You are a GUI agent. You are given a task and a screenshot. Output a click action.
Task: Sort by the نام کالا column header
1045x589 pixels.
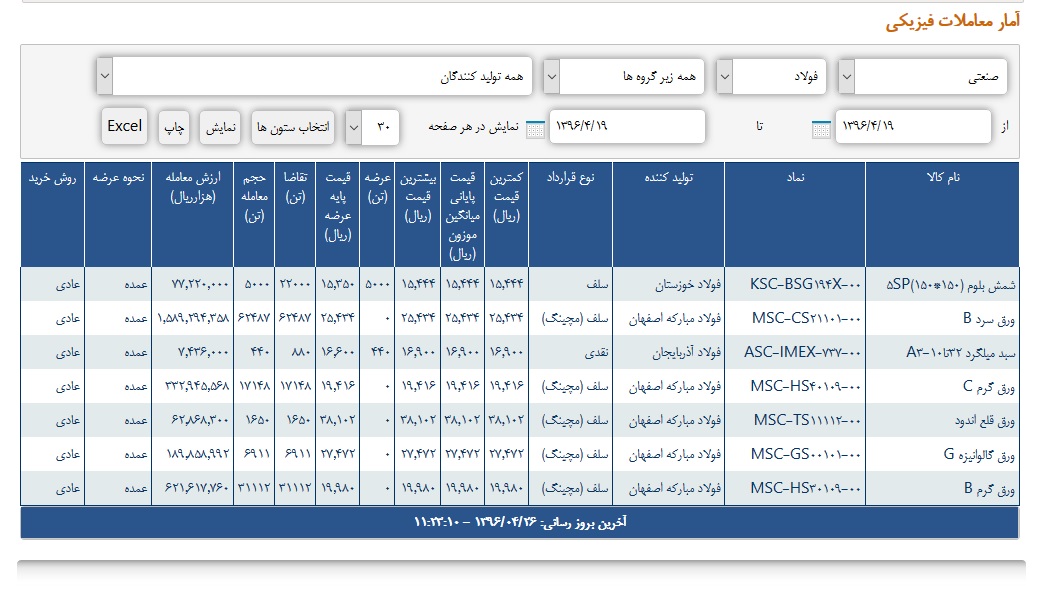(942, 177)
